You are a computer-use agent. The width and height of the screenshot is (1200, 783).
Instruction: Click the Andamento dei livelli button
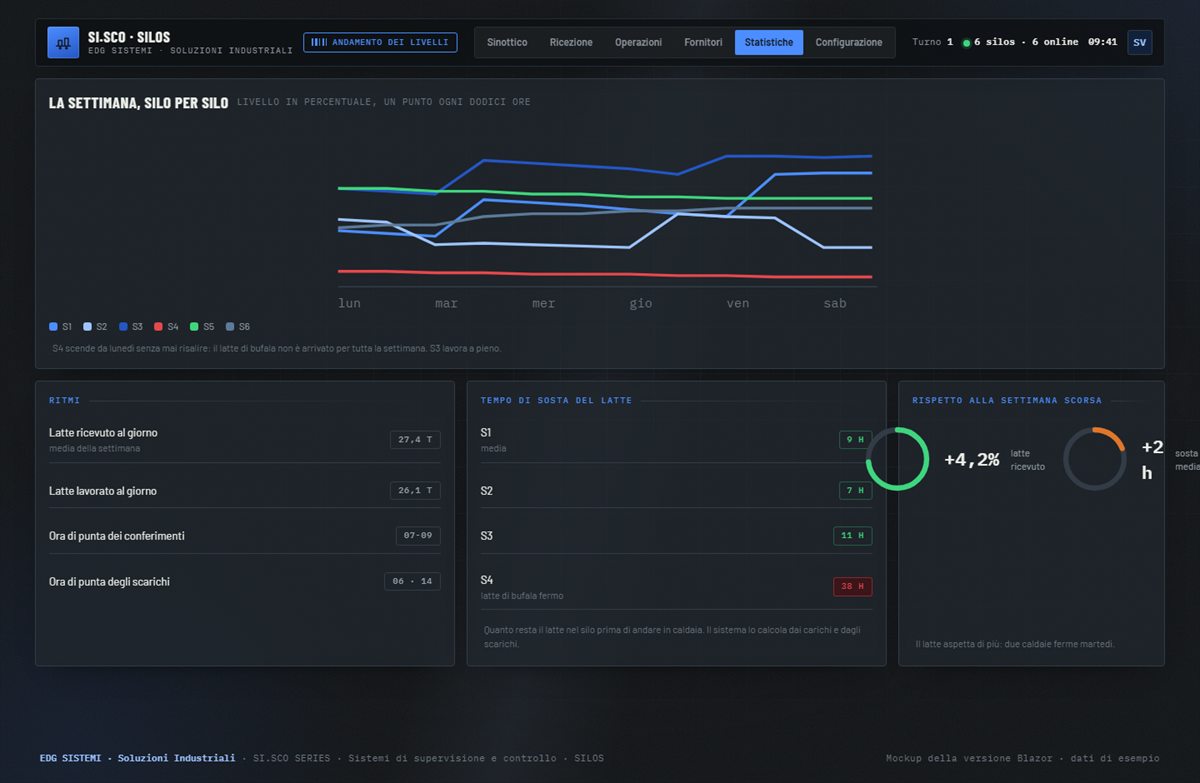[380, 42]
